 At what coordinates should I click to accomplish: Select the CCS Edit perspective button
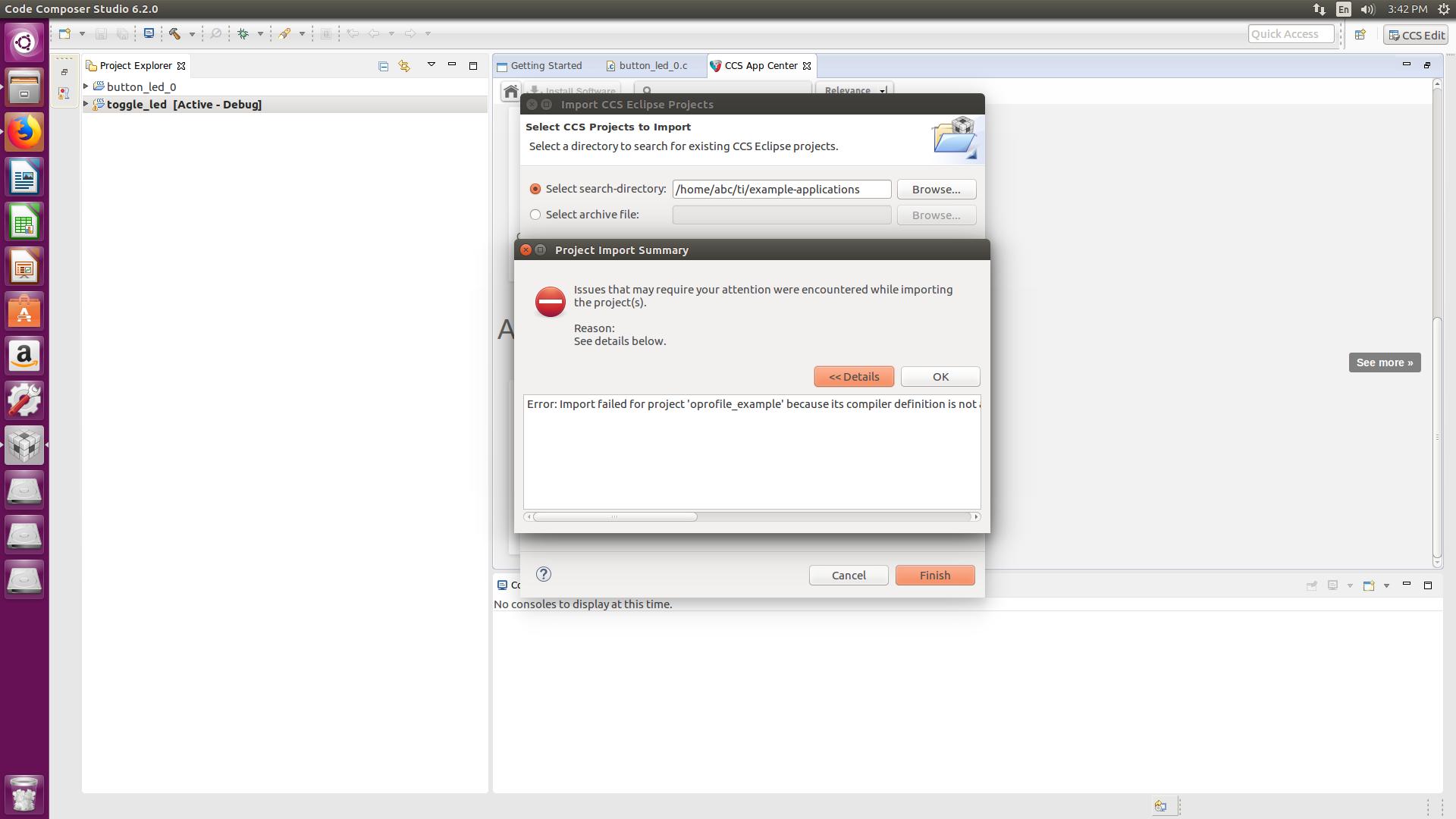pyautogui.click(x=1416, y=35)
